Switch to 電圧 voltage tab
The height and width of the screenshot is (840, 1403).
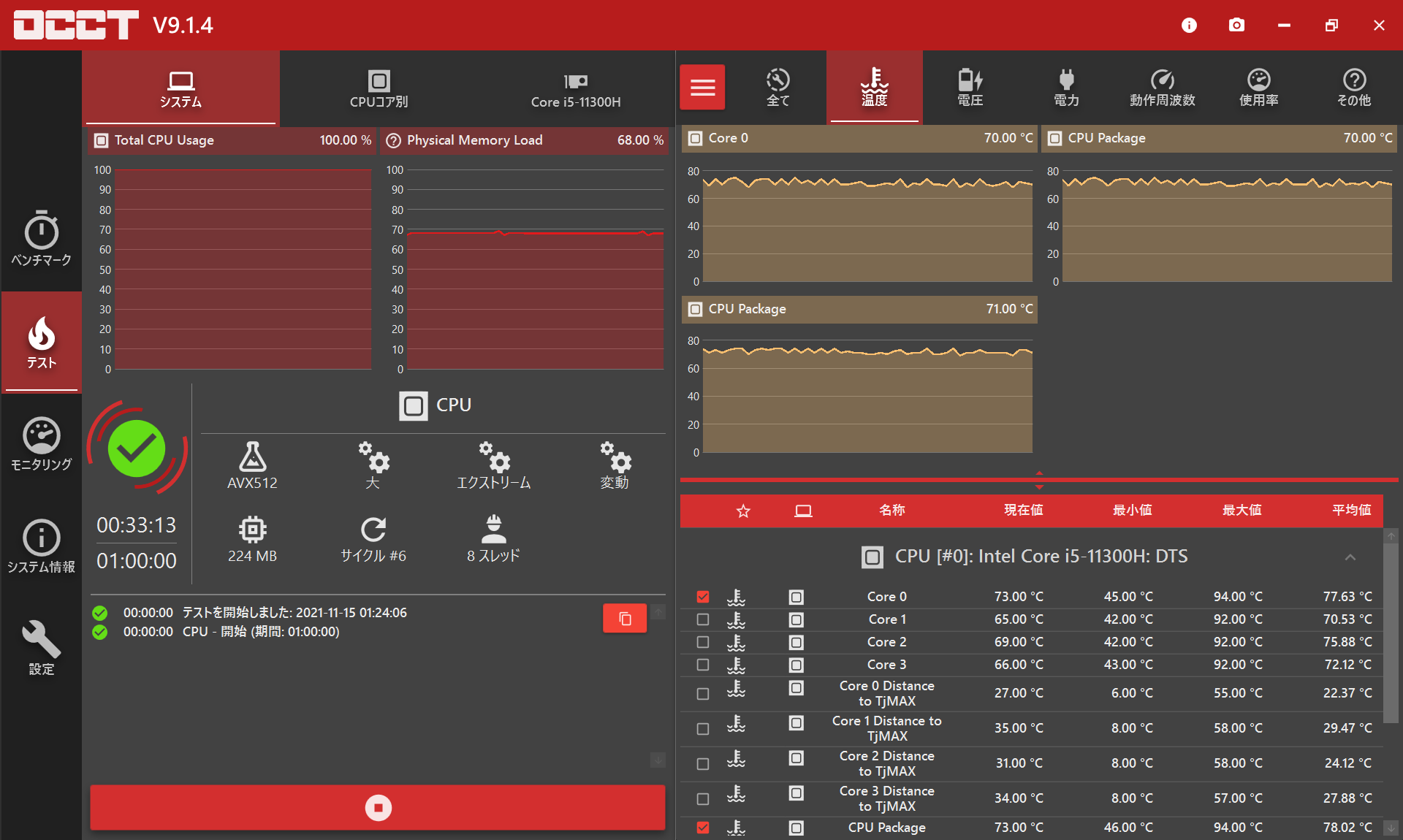coord(970,87)
